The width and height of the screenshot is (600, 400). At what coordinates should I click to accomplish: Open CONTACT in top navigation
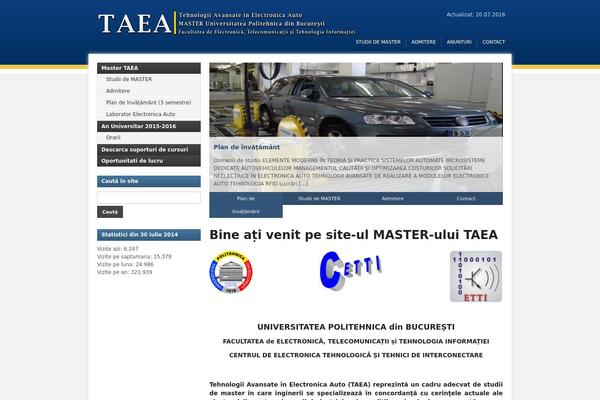(x=493, y=42)
